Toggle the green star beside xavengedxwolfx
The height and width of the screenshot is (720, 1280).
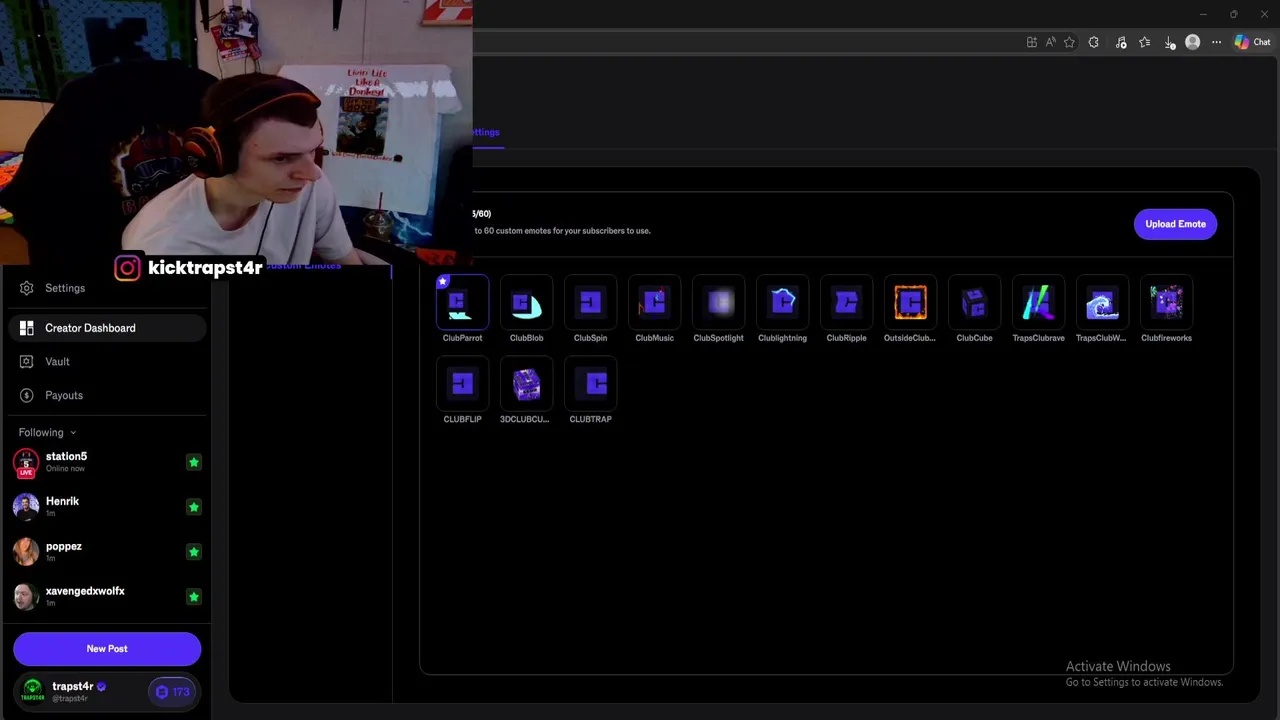coord(193,597)
